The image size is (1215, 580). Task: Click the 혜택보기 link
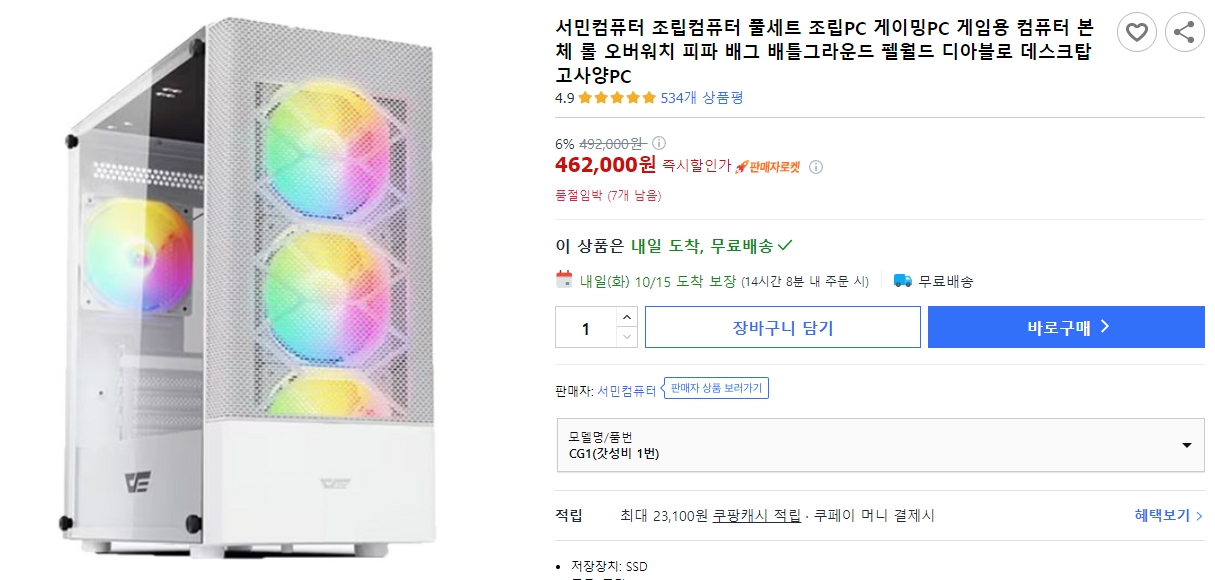[x=1160, y=514]
